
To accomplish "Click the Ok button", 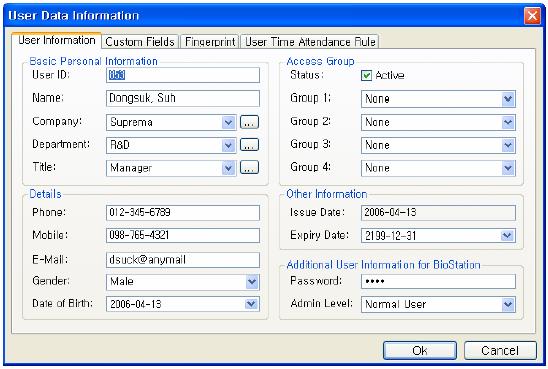I will [x=420, y=350].
